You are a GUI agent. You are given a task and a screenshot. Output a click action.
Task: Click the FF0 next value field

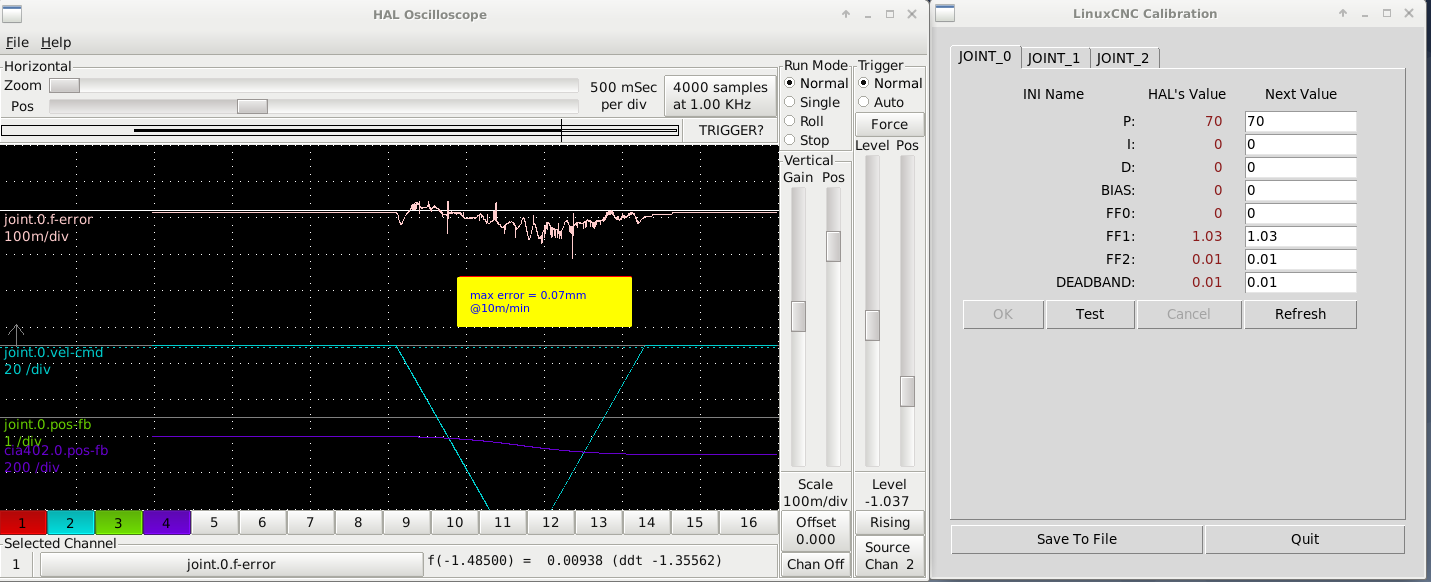point(1300,213)
